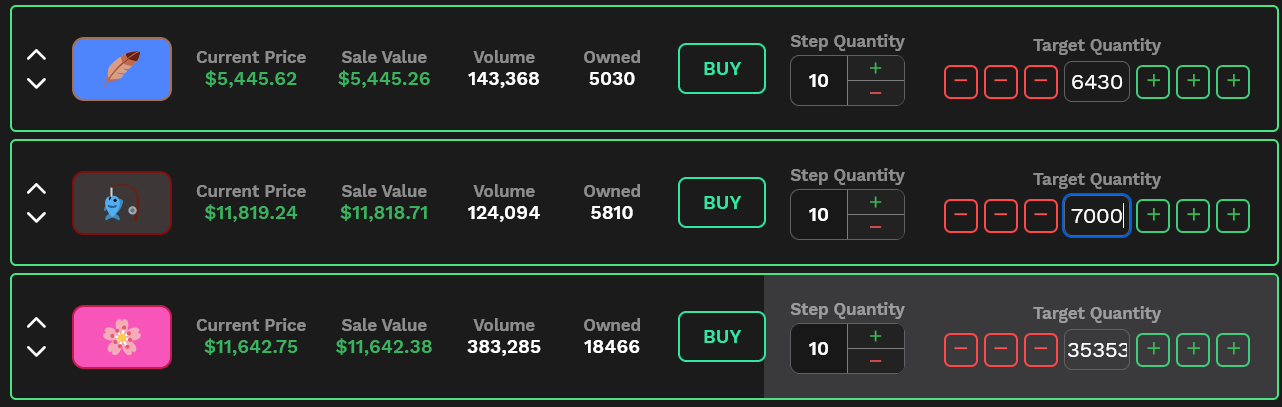
Task: Buy the cherry blossom item
Action: point(722,337)
